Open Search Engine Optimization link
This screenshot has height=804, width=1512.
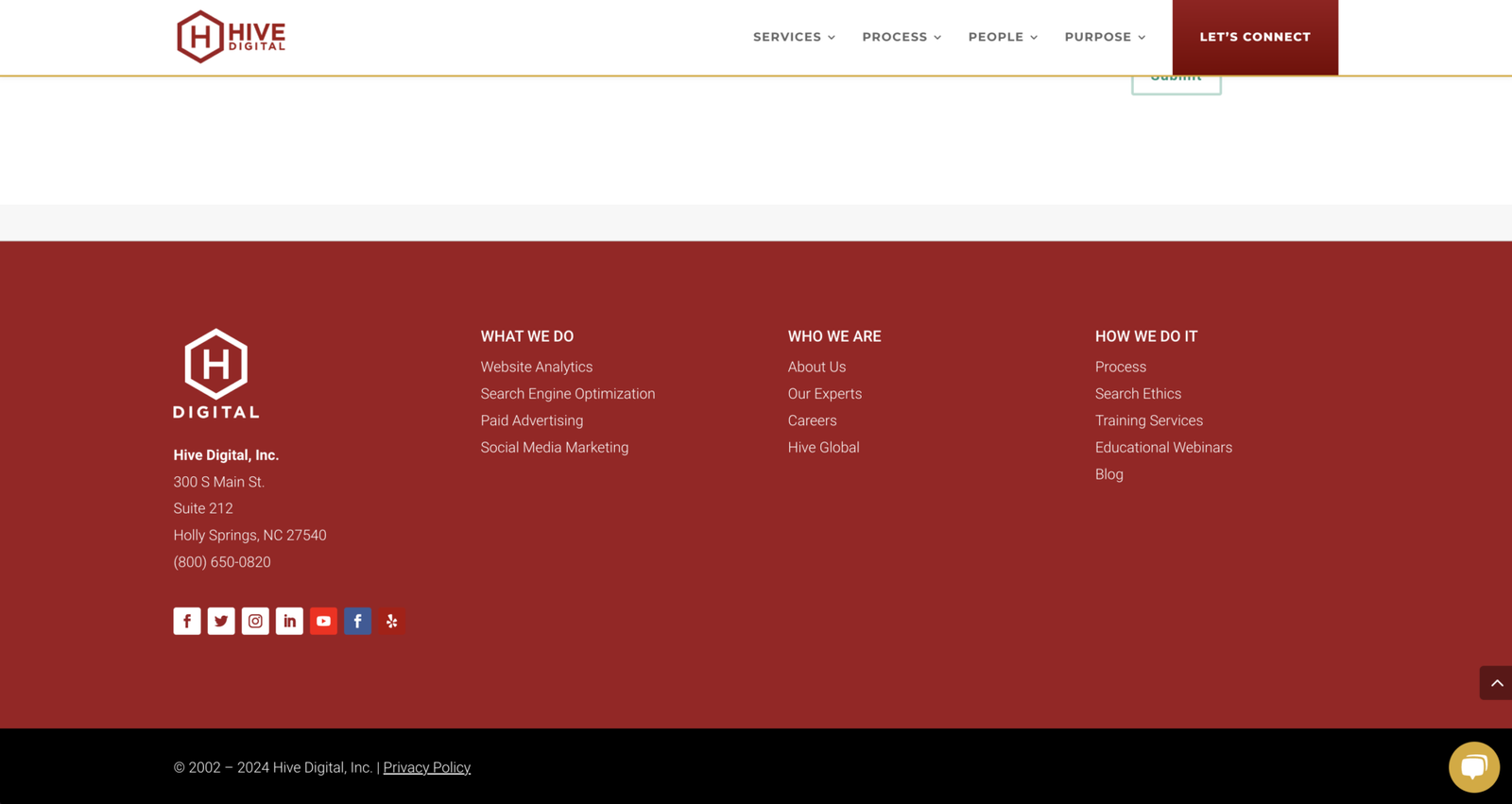click(x=568, y=394)
